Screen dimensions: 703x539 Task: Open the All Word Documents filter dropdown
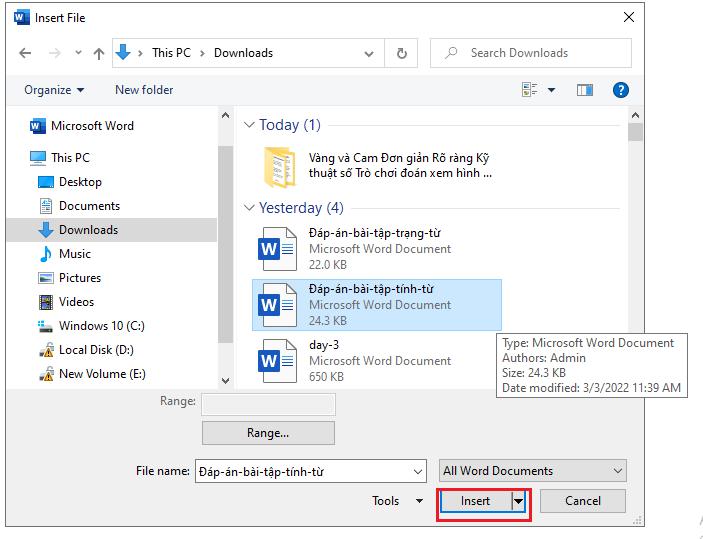click(x=533, y=471)
